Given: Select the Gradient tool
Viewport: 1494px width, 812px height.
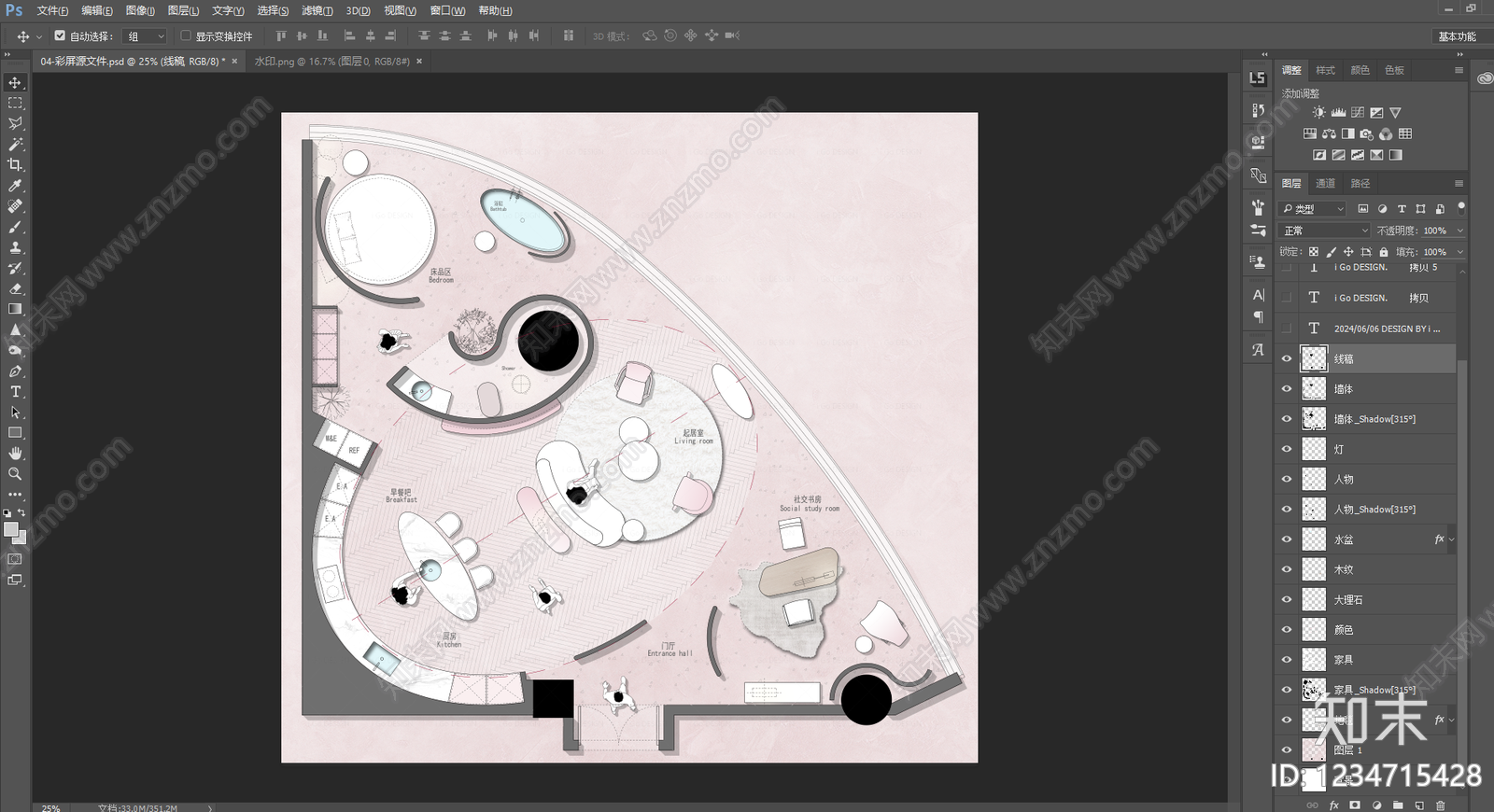Looking at the screenshot, I should [15, 309].
